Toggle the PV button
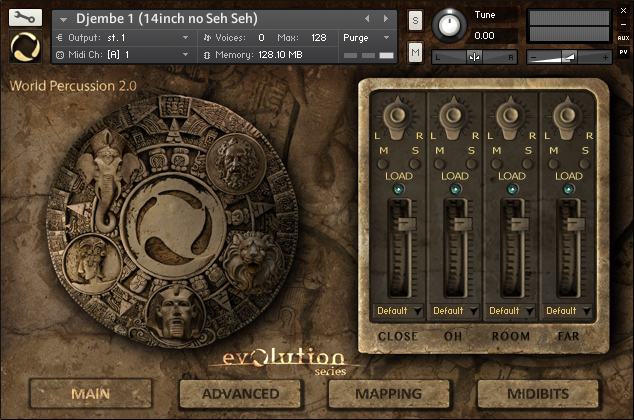Screen dimensions: 634x420 [x=623, y=52]
